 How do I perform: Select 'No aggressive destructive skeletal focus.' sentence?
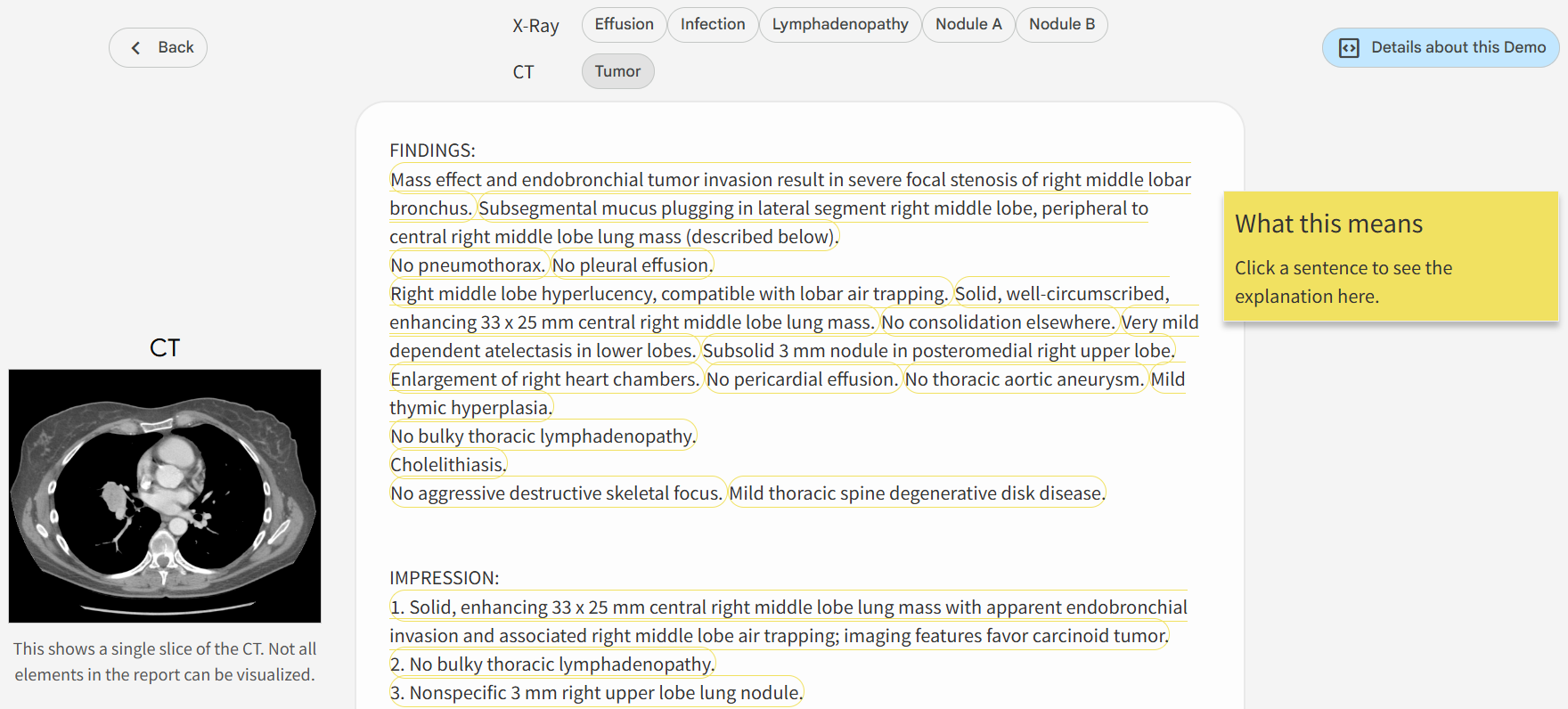point(556,493)
